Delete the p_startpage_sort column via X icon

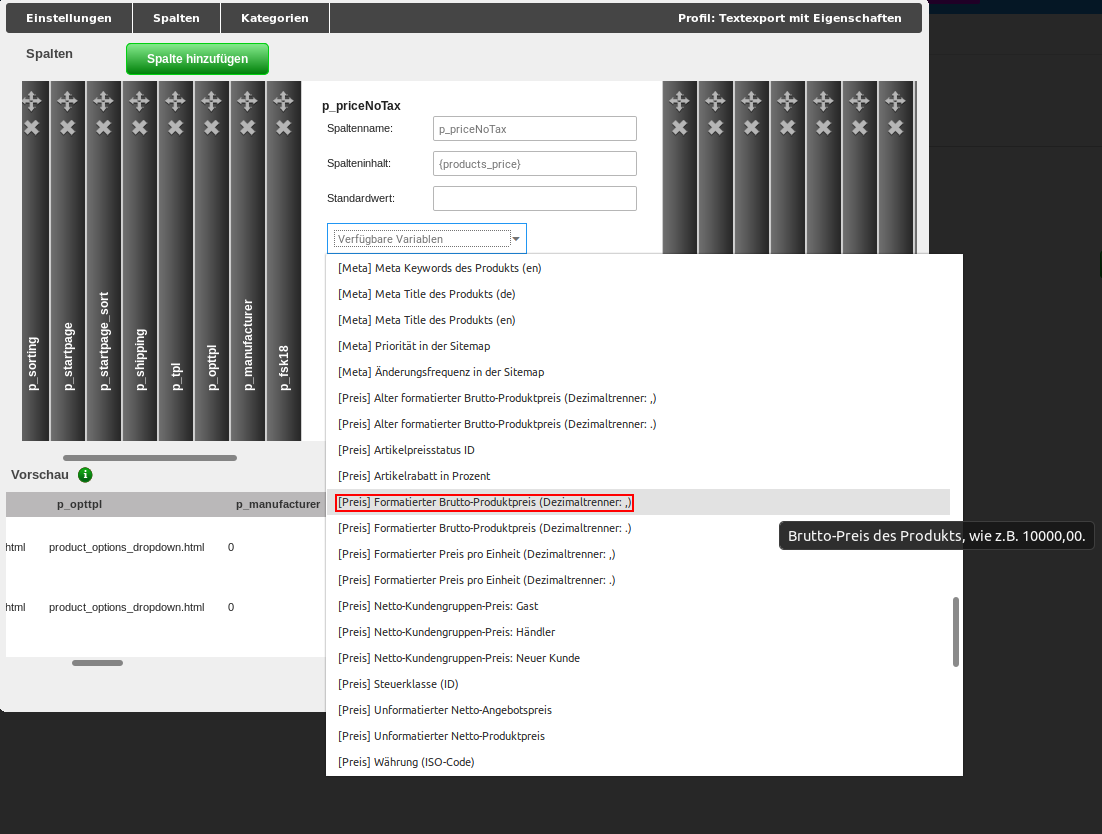(x=103, y=126)
